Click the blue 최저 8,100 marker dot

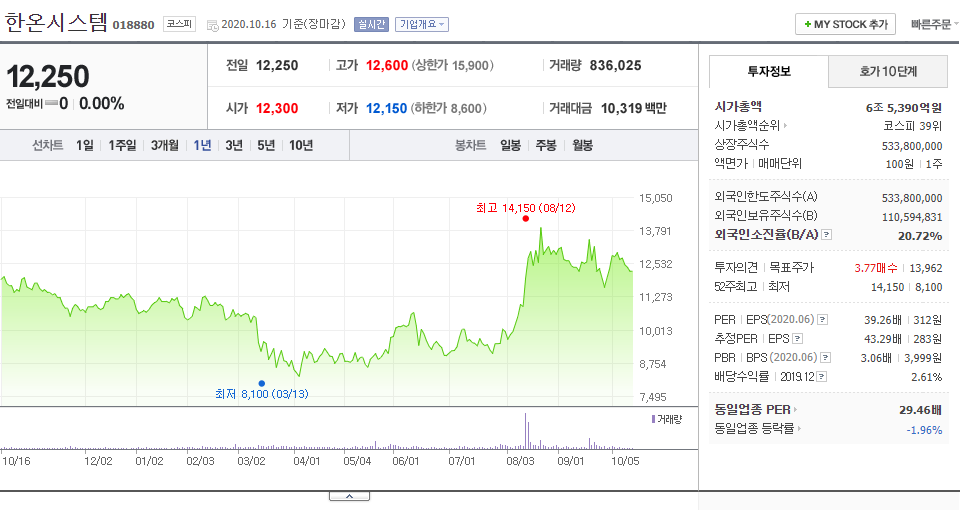point(262,383)
